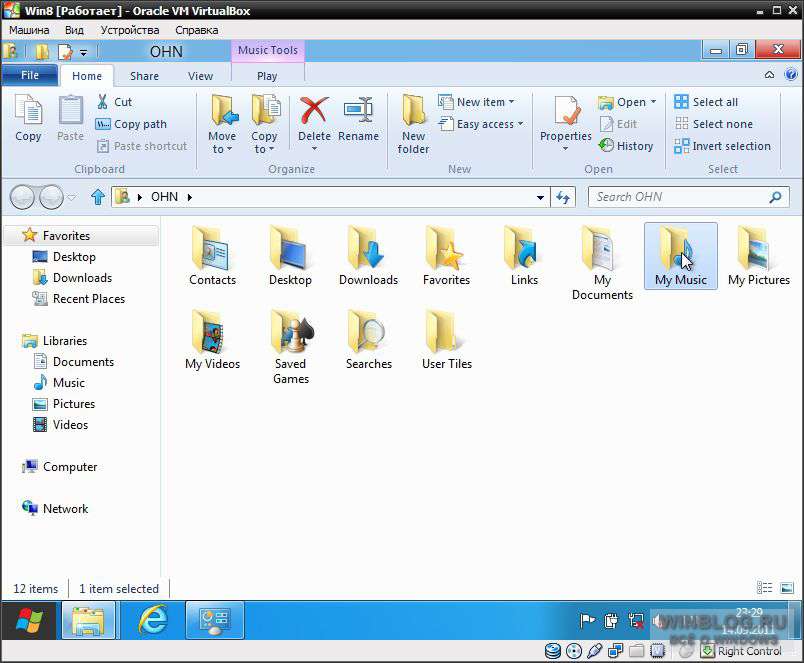
Task: Switch to the View tab
Action: point(200,76)
